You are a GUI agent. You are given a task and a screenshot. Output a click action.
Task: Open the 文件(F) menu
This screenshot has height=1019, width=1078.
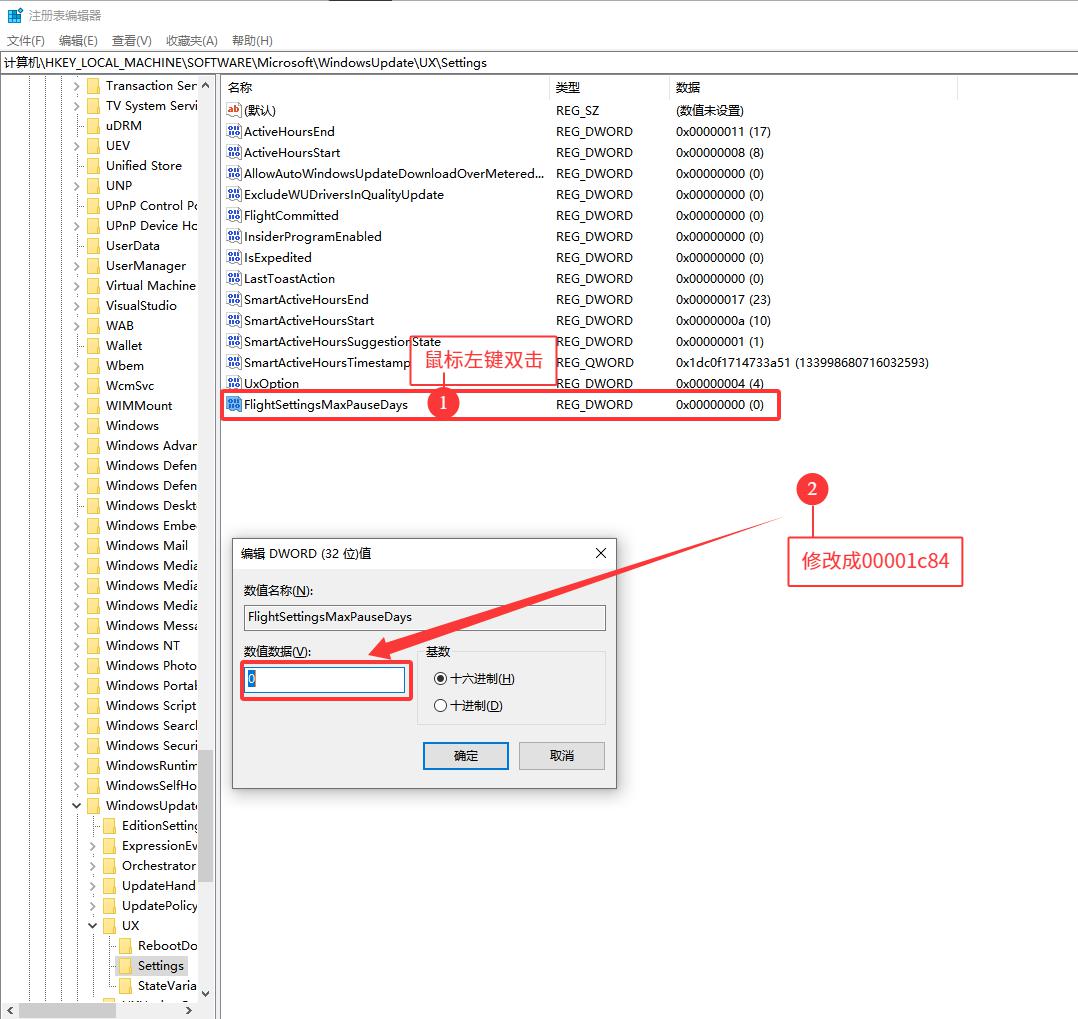pos(26,41)
